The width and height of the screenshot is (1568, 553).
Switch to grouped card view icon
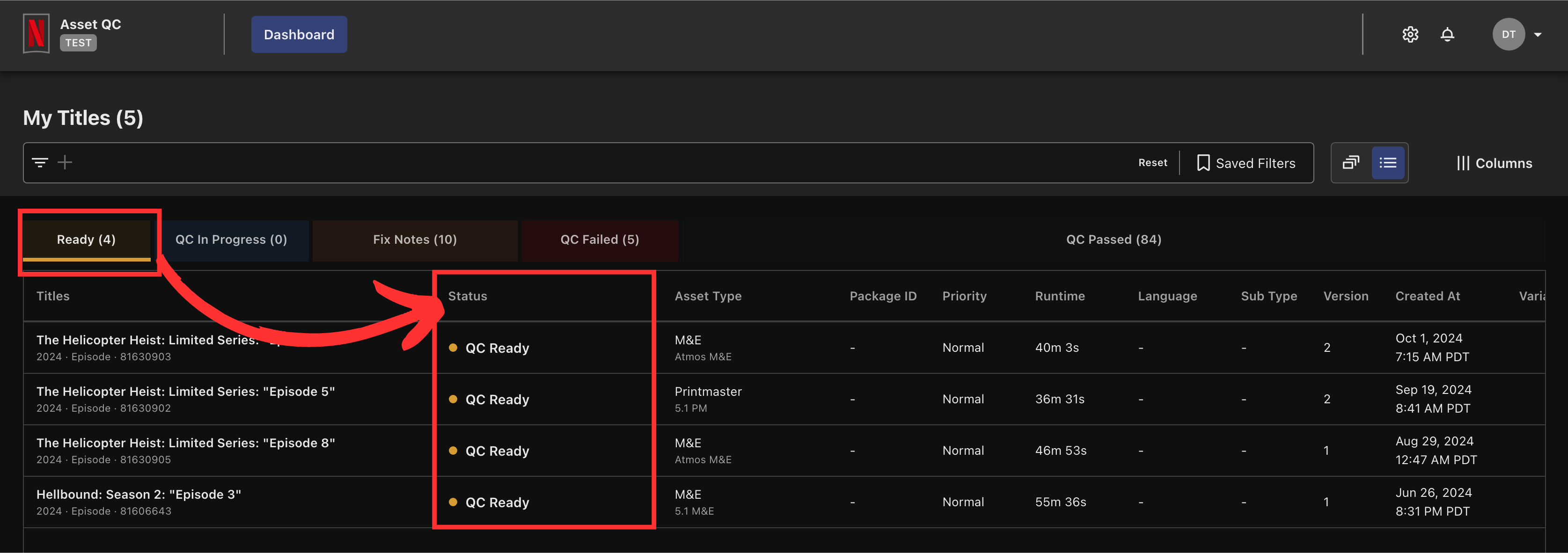1351,162
